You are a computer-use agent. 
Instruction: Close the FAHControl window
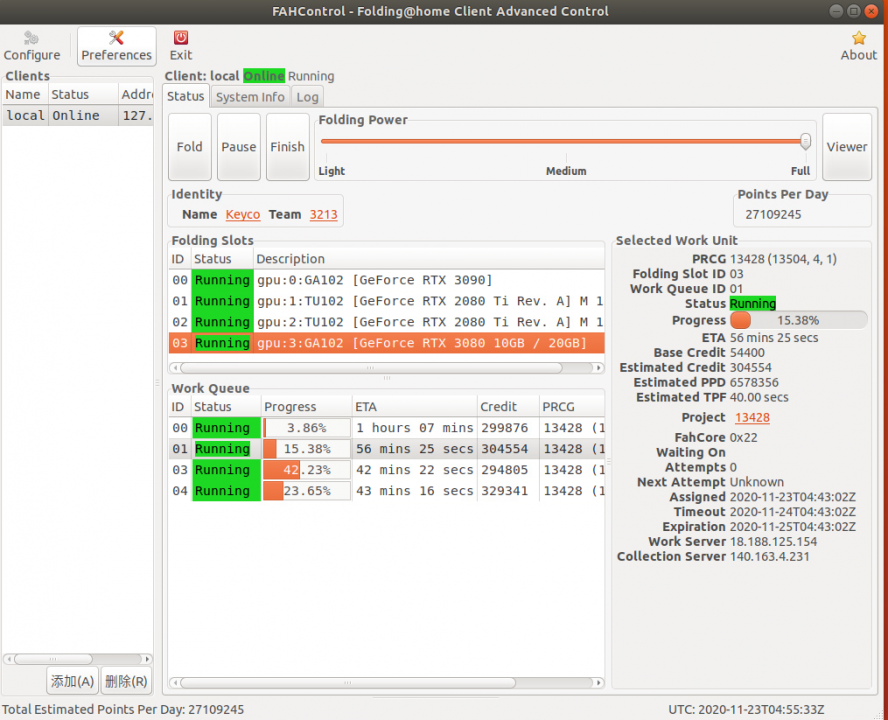click(x=872, y=11)
